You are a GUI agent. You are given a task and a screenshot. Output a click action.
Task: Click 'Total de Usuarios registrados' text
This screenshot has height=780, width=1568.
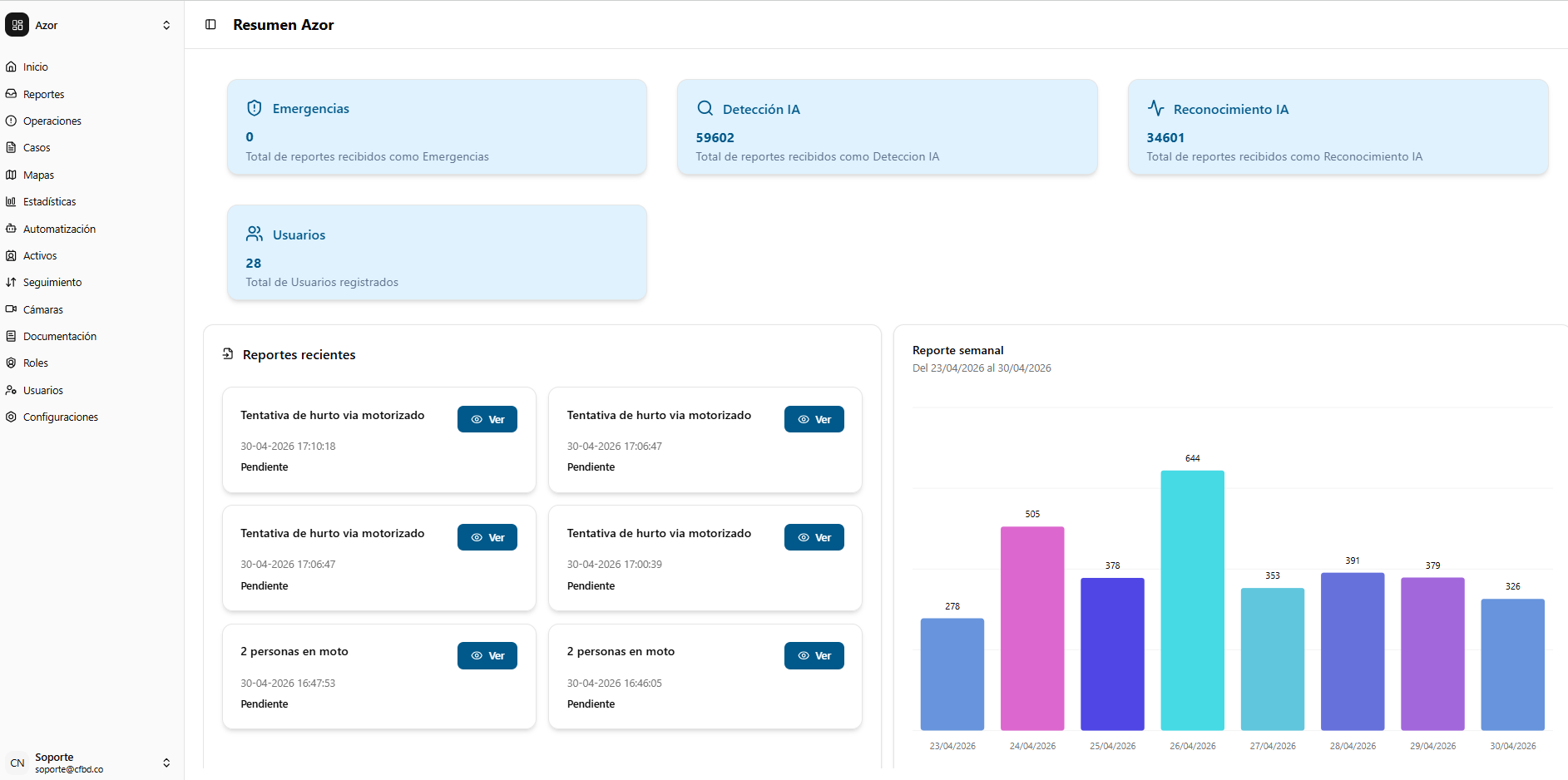(322, 283)
